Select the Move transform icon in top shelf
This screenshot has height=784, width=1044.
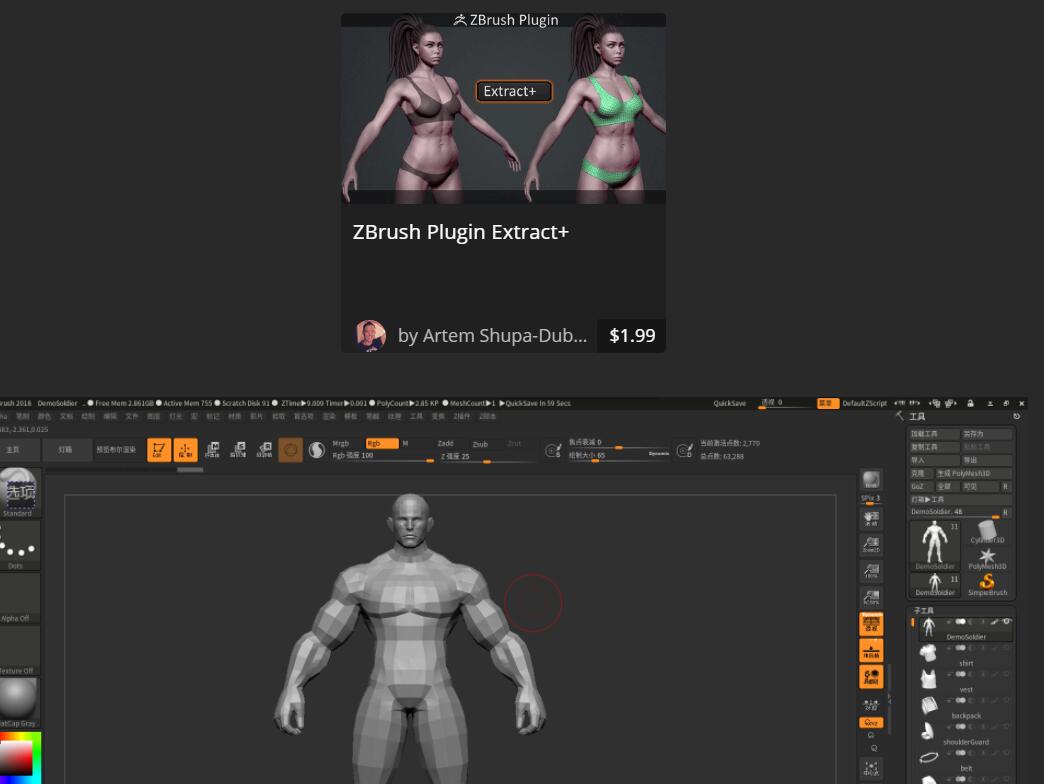[x=212, y=450]
